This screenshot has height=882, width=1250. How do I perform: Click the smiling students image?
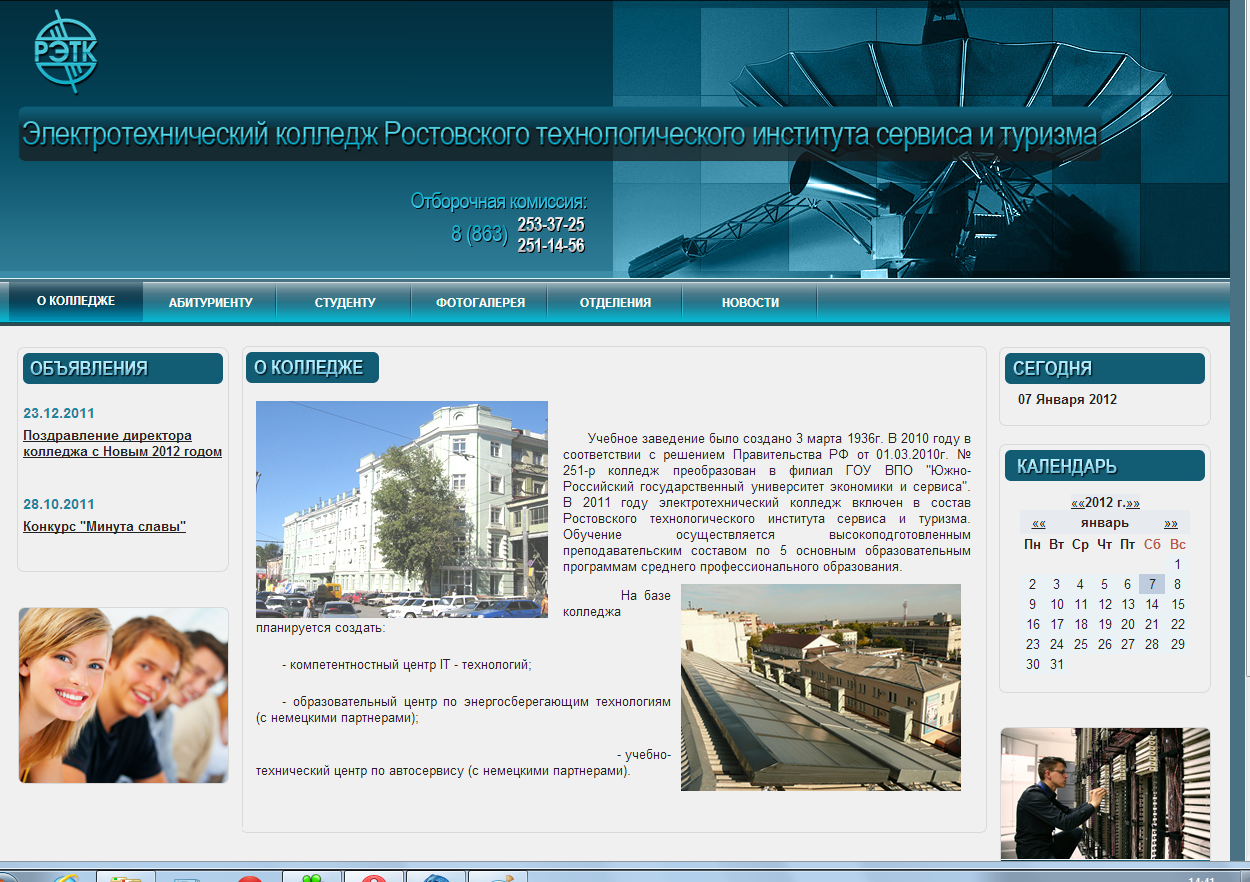(123, 695)
